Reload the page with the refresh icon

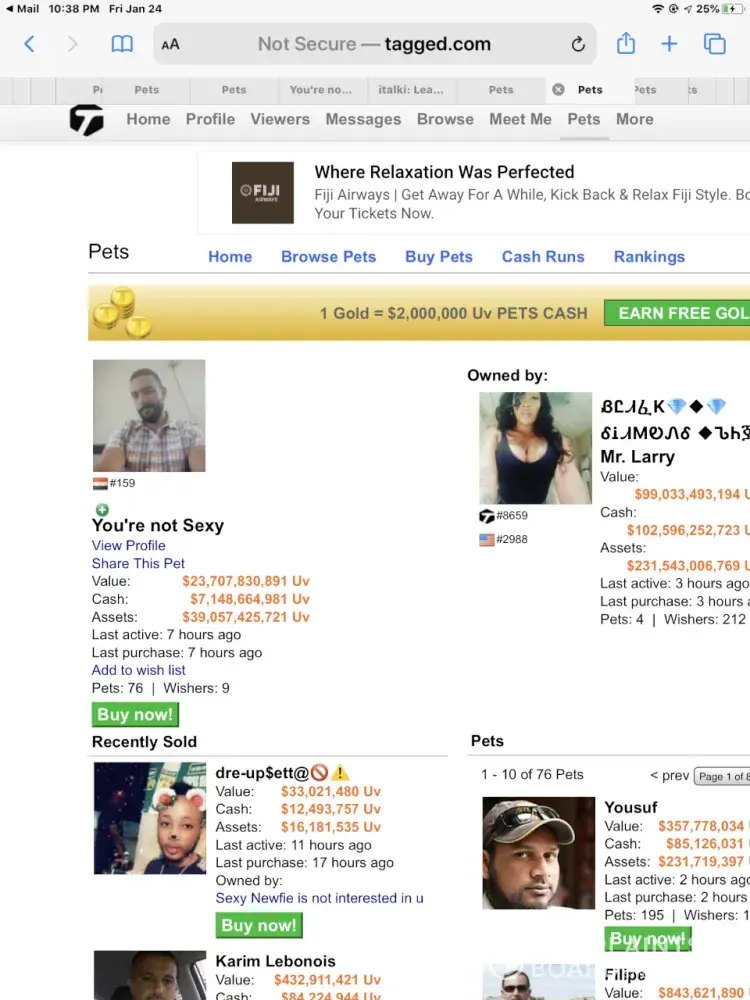[x=578, y=44]
